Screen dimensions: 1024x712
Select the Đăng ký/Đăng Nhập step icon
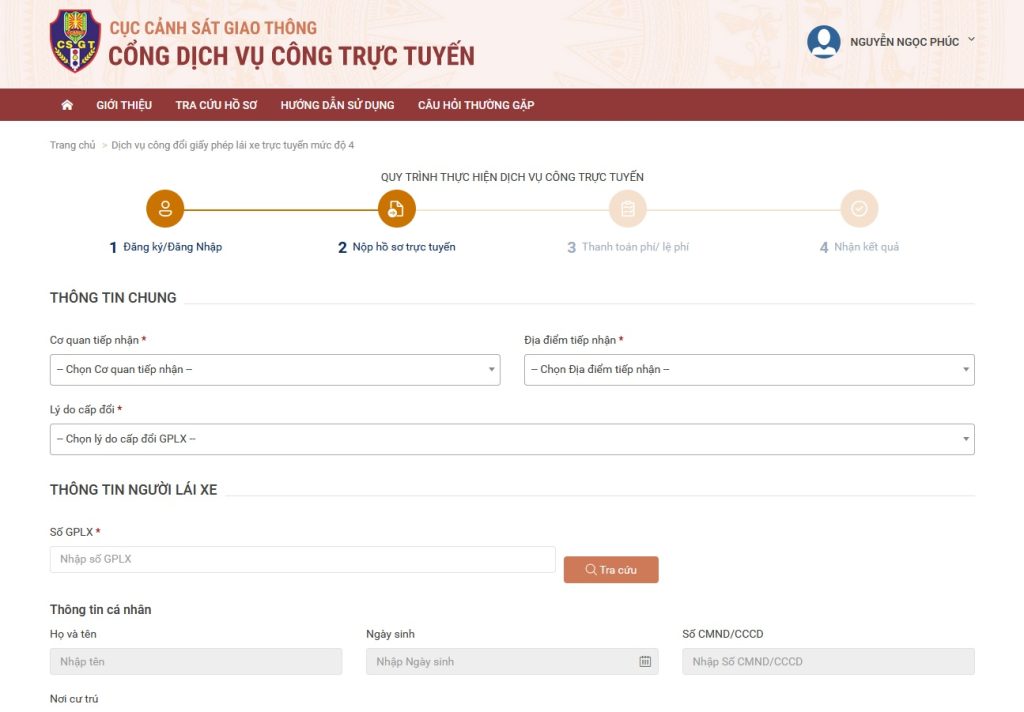pyautogui.click(x=165, y=208)
